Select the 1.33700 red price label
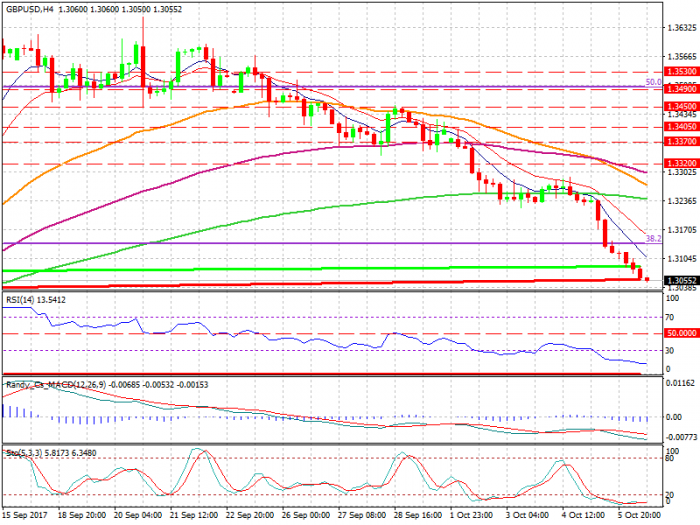 pos(680,142)
